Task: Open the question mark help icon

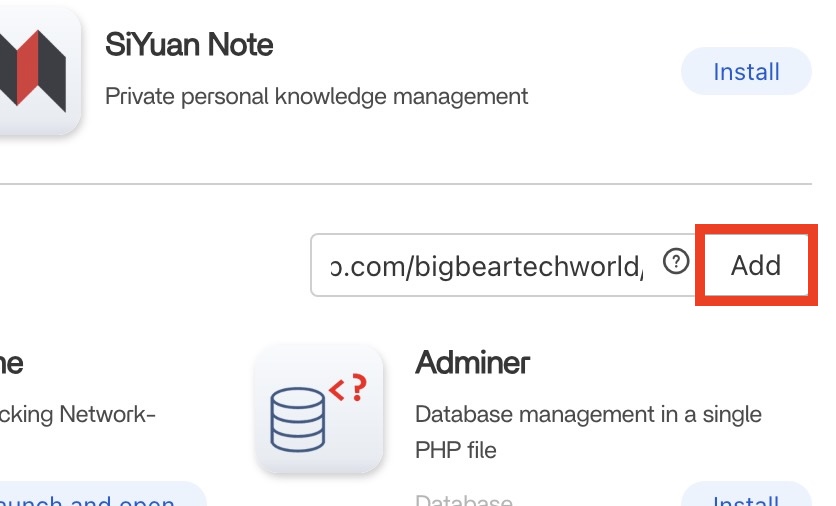Action: click(676, 262)
